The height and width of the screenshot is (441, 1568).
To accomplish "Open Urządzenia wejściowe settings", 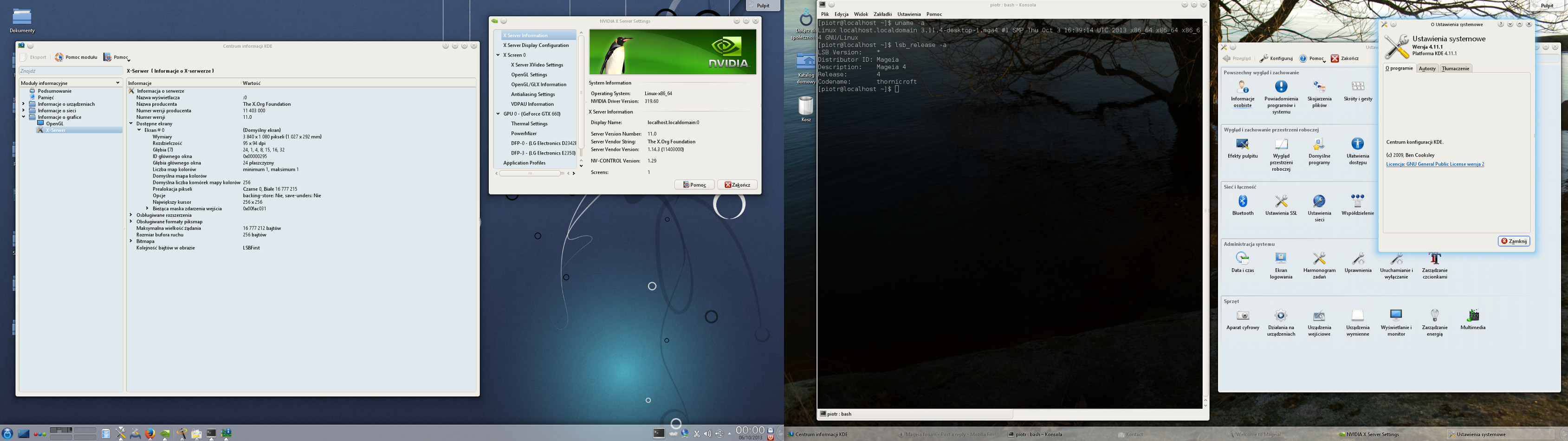I will 1319,323.
